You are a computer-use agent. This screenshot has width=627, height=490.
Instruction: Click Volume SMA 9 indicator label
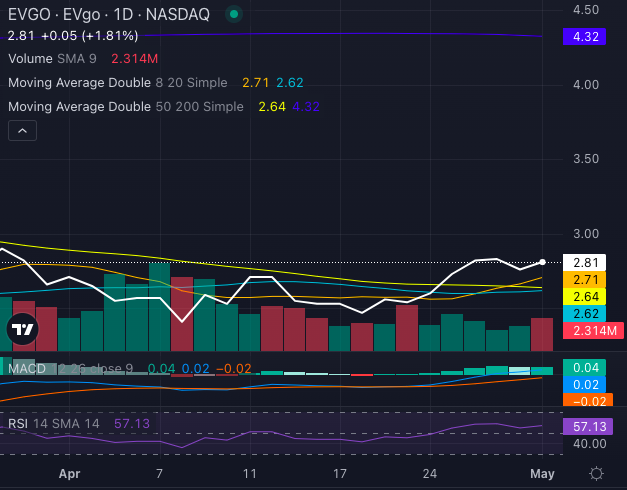[52, 59]
